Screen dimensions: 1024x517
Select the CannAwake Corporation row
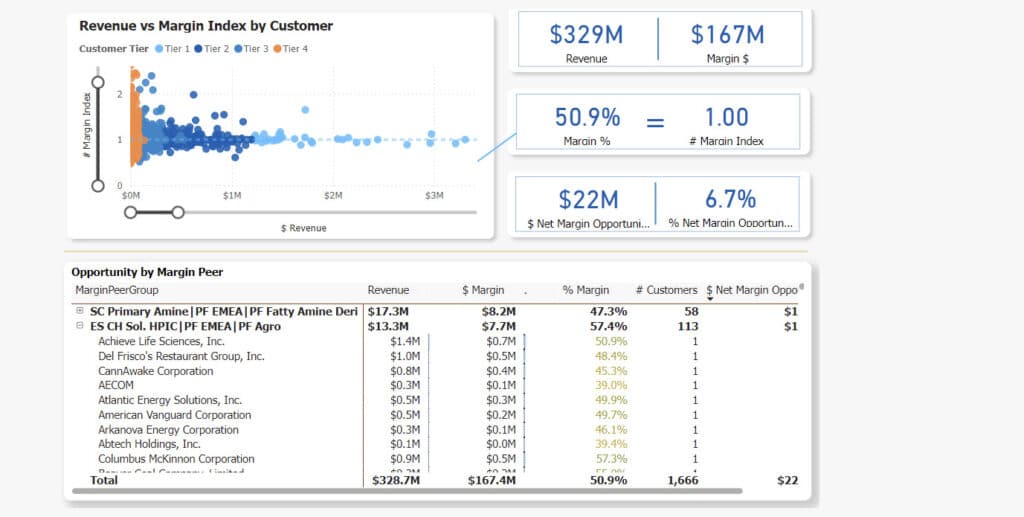click(x=434, y=371)
